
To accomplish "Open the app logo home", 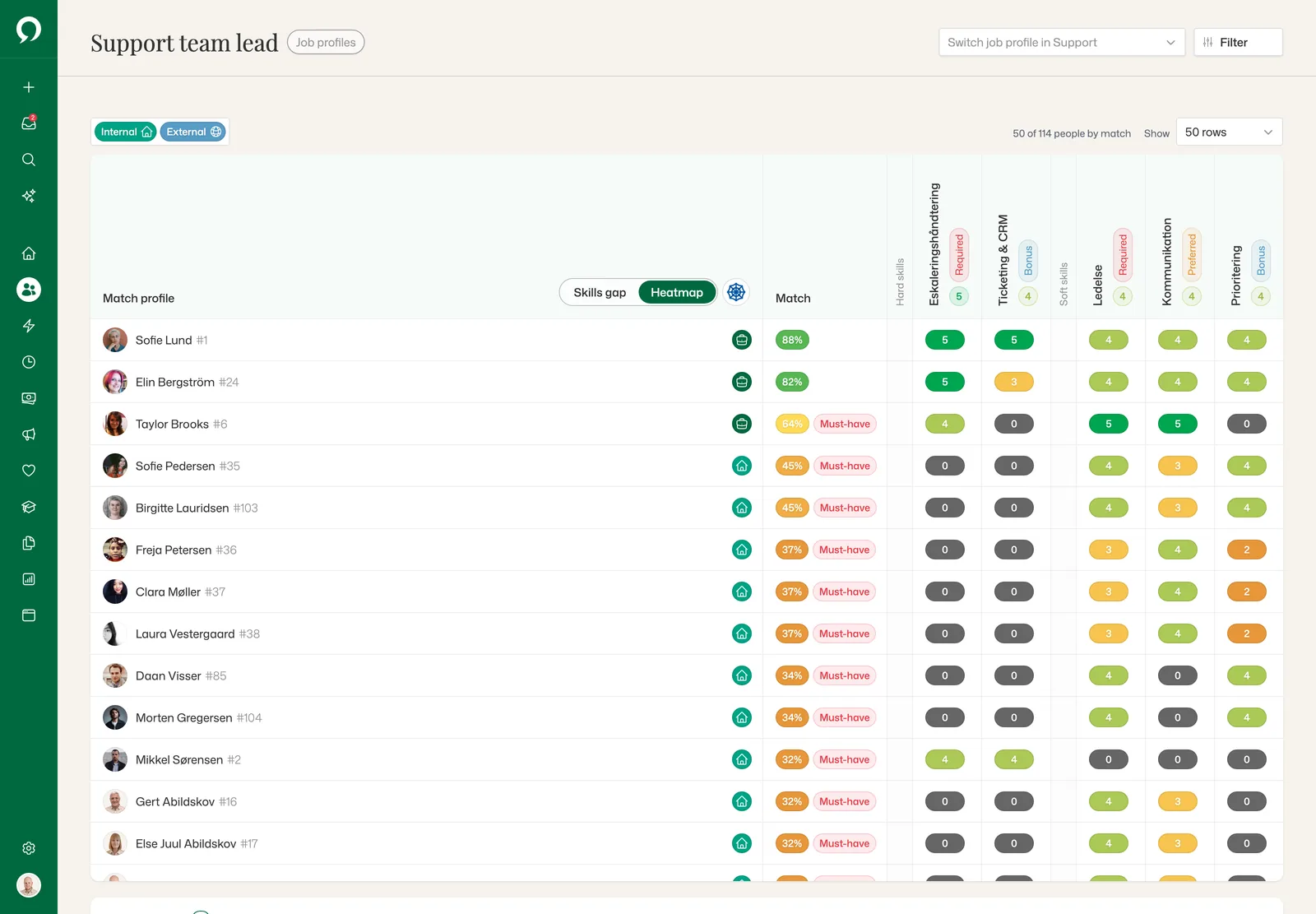I will click(x=29, y=30).
